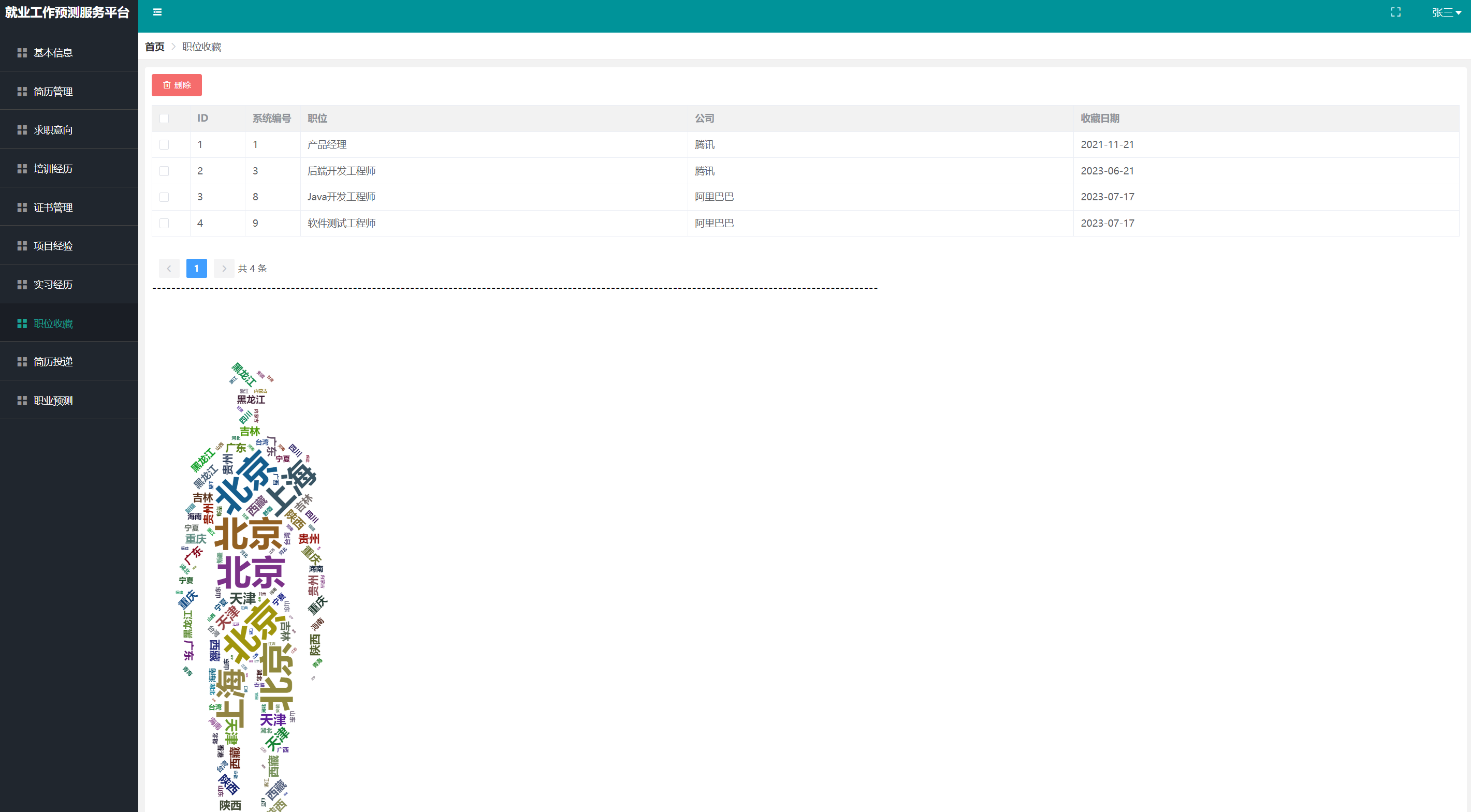Click grid icon beside 职业预测

click(x=22, y=401)
